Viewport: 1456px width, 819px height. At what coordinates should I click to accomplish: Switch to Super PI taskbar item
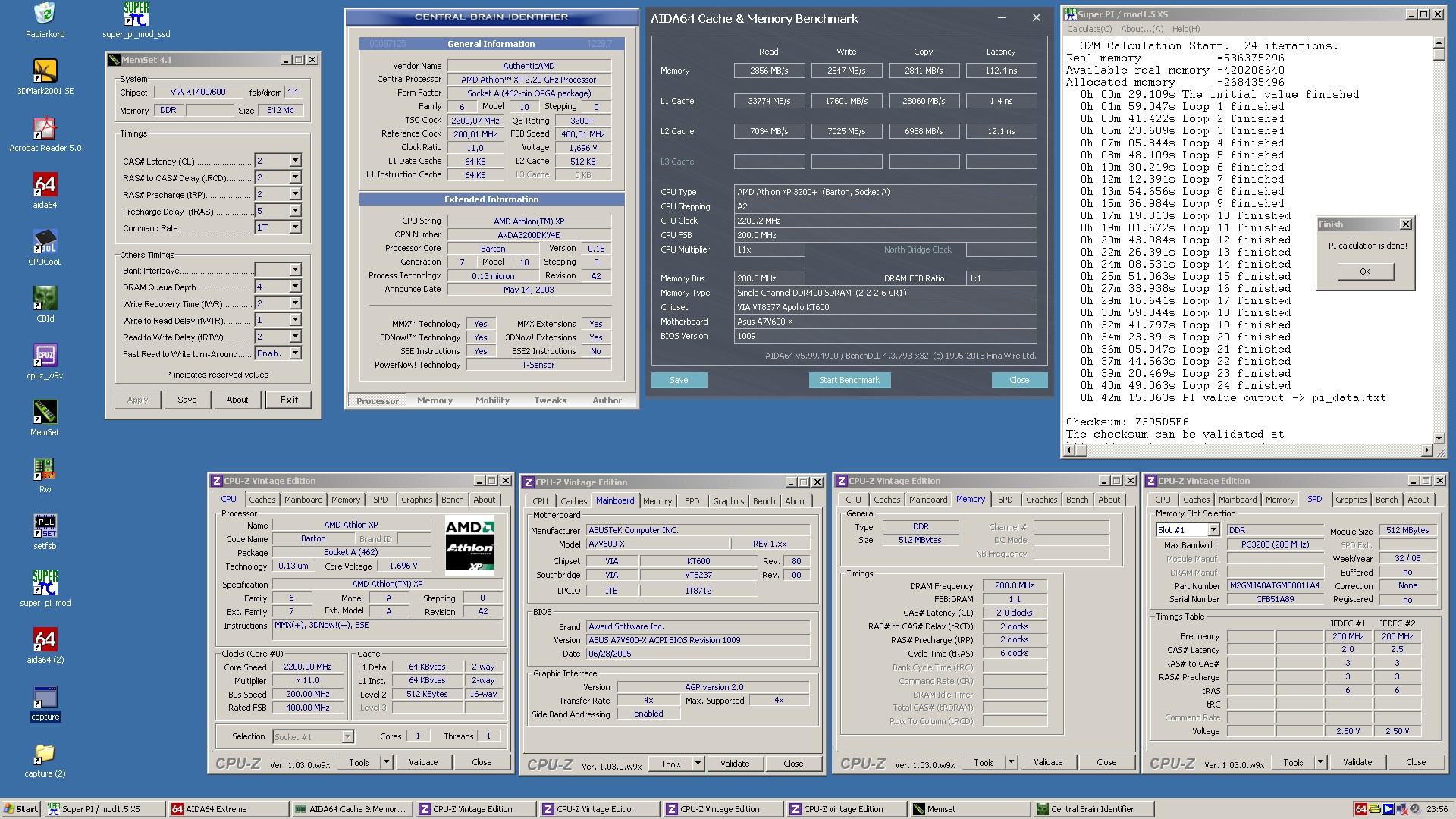pyautogui.click(x=105, y=809)
